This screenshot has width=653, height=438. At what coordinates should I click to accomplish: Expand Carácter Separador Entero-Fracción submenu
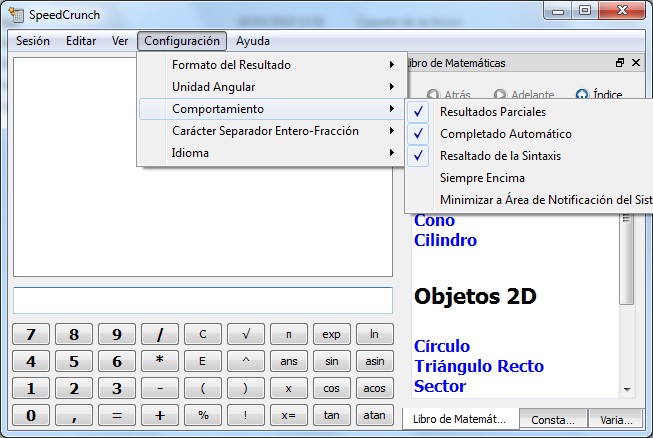pyautogui.click(x=272, y=131)
